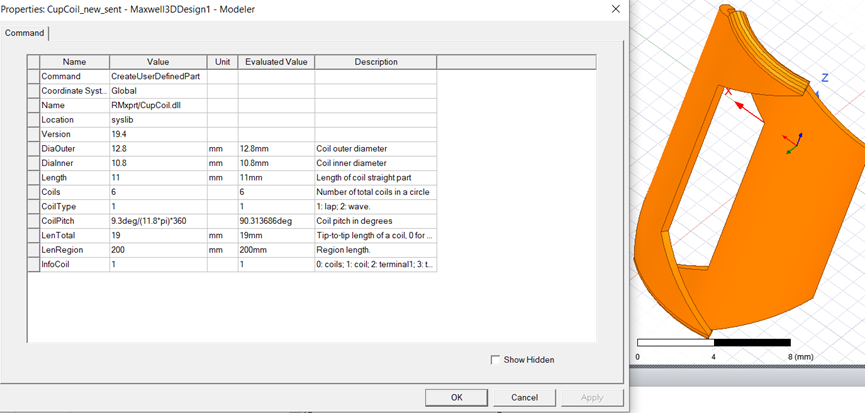
Task: Click the evaluated value 90.313686deg
Action: coord(276,221)
